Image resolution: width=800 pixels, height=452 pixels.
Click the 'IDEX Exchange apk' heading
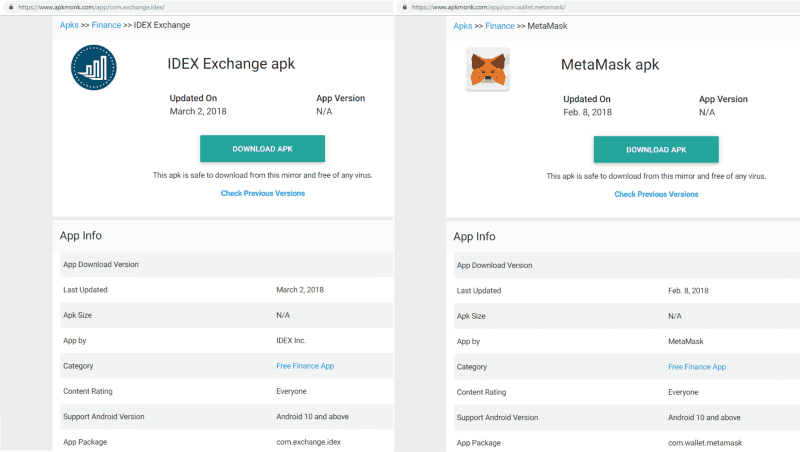231,64
